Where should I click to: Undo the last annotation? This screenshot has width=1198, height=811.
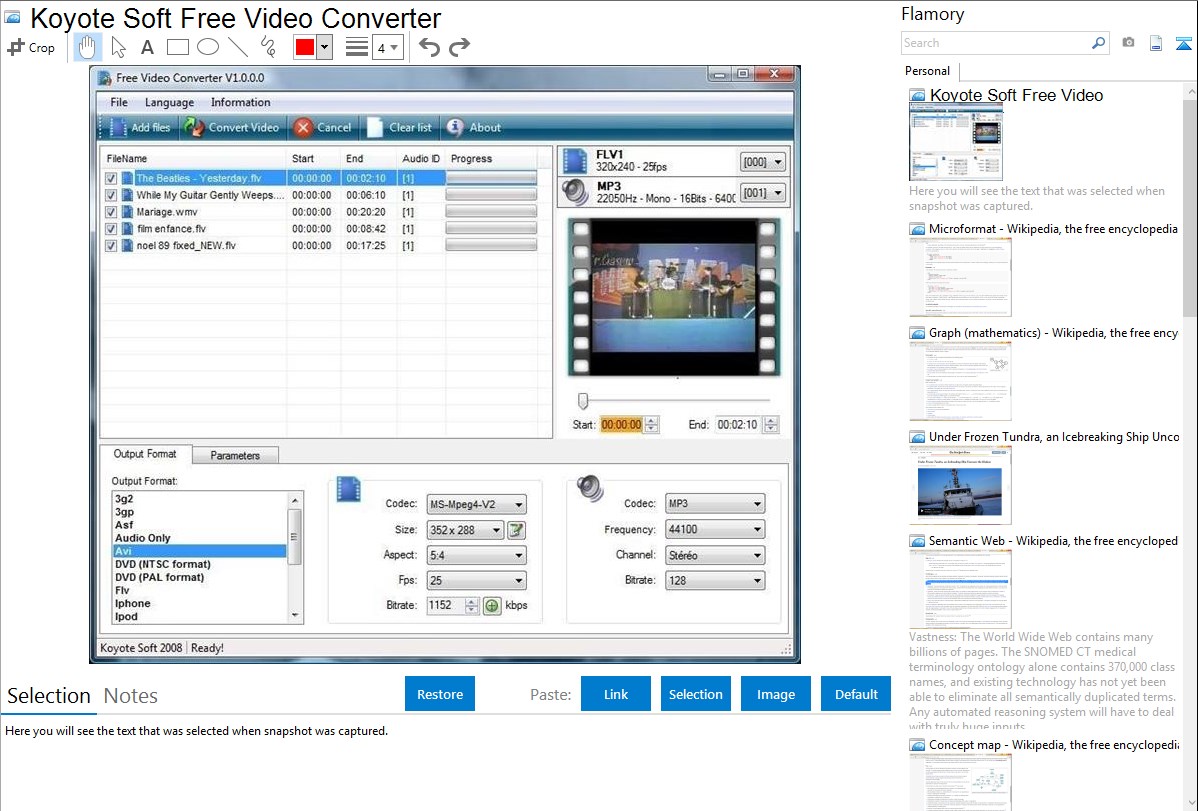tap(429, 47)
